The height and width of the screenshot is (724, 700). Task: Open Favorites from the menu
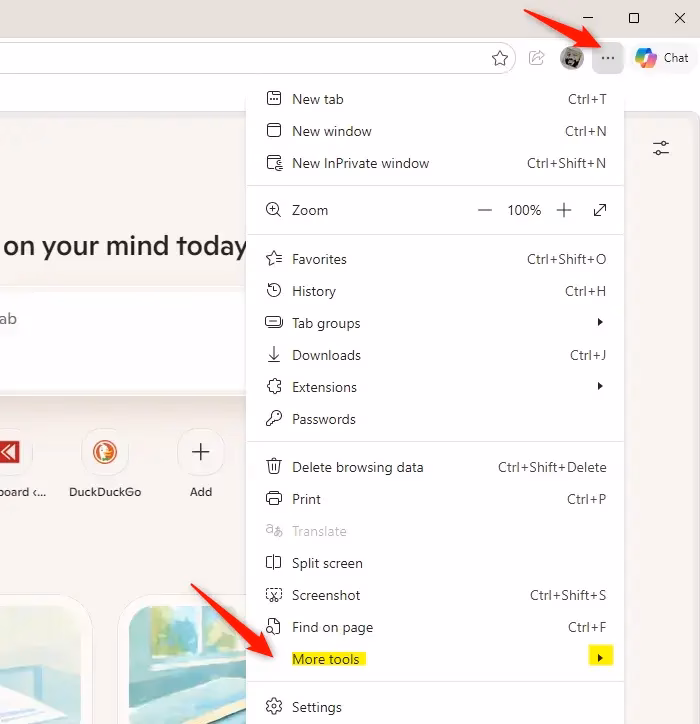coord(435,259)
